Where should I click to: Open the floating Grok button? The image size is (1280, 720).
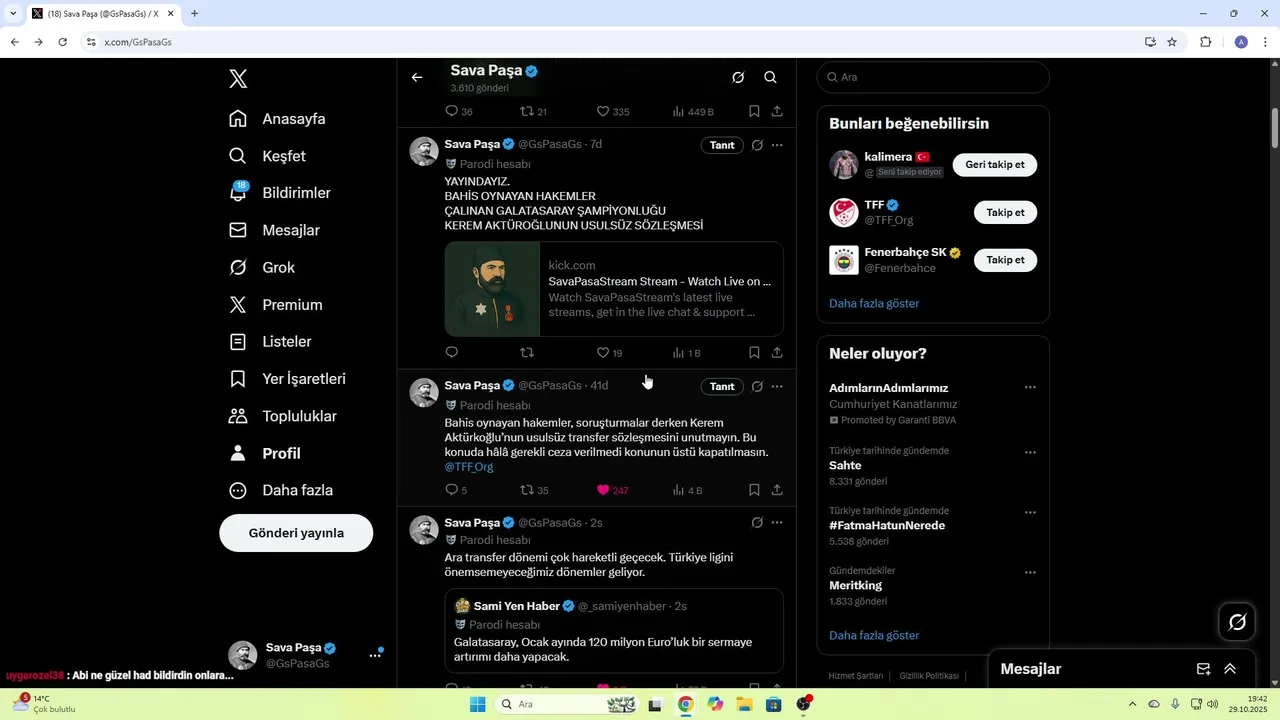pos(1237,622)
